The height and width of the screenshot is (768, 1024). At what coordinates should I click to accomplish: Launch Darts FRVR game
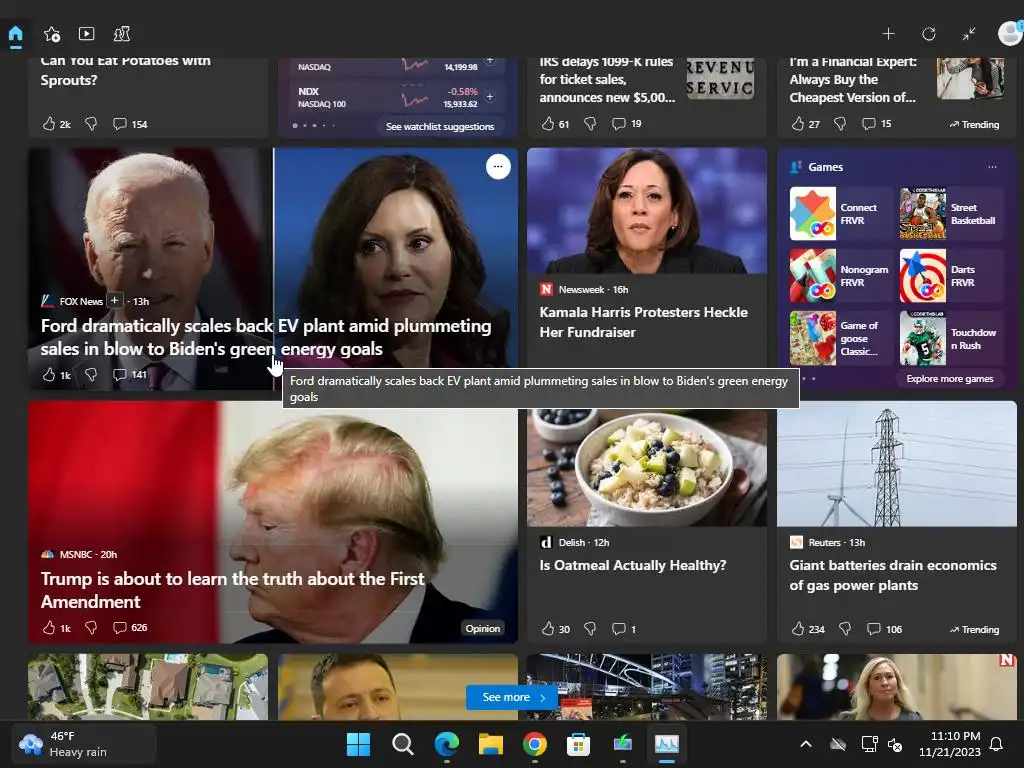click(x=951, y=276)
